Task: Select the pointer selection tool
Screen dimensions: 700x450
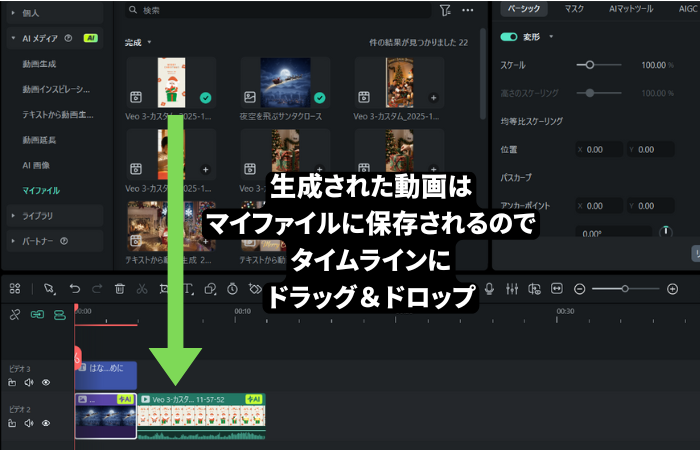Action: [x=49, y=289]
